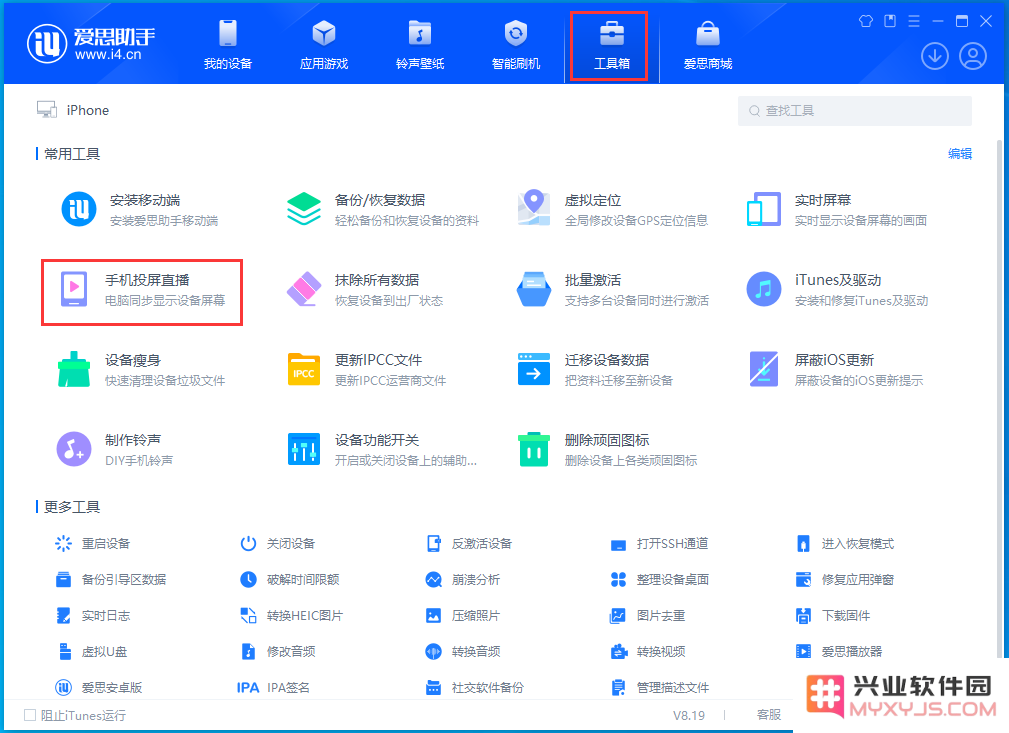The width and height of the screenshot is (1009, 733).
Task: Open 转换音频 tool
Action: [463, 652]
